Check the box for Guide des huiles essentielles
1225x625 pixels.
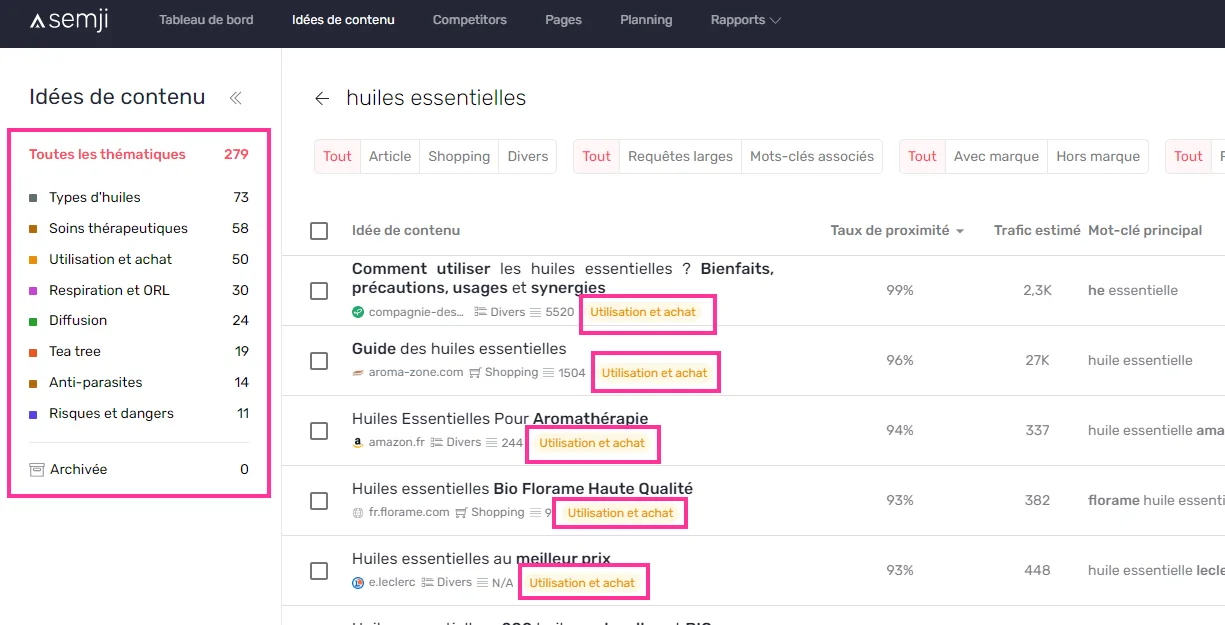tap(319, 361)
